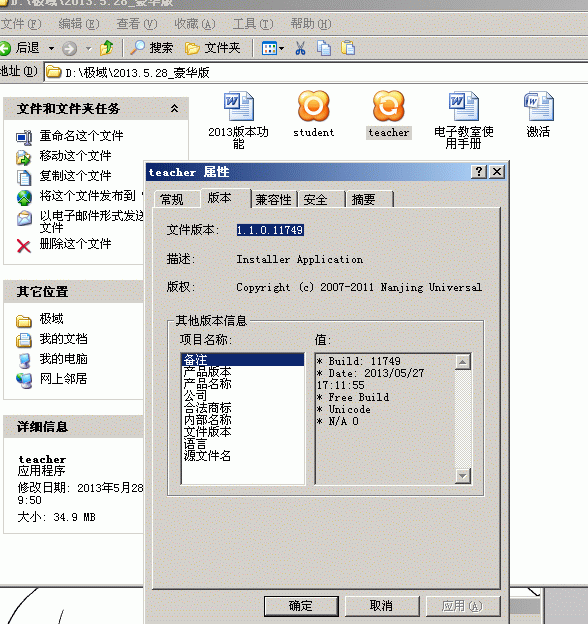
Task: Switch to the 常规 tab
Action: pos(177,199)
